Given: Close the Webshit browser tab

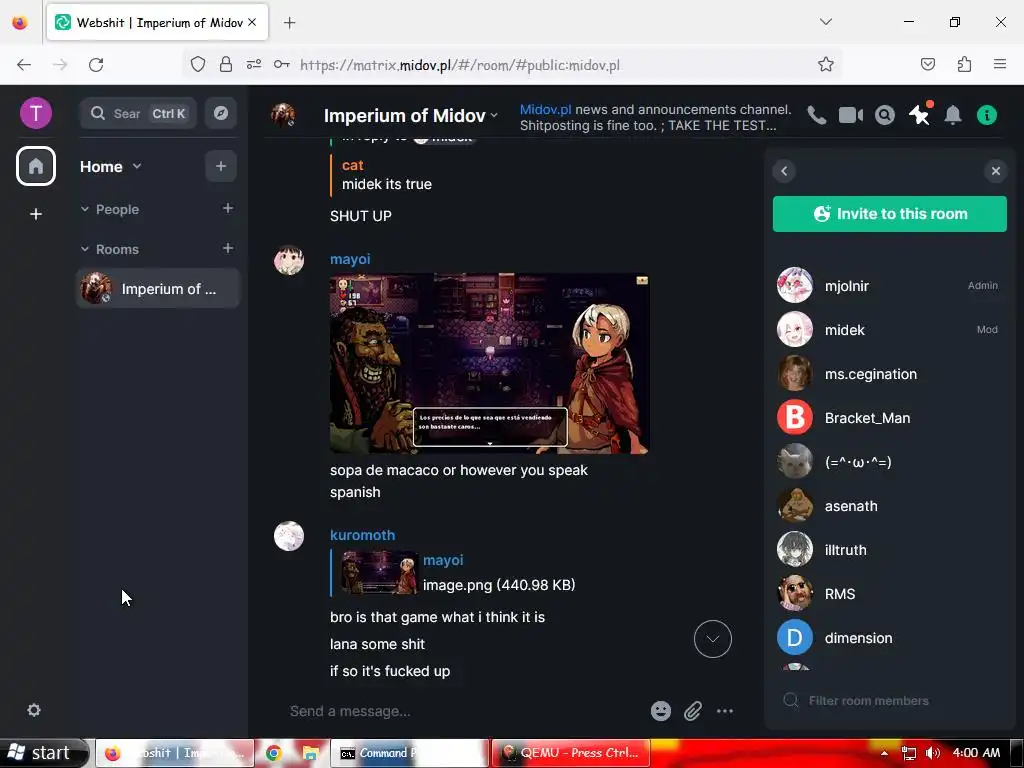Looking at the screenshot, I should tap(252, 22).
